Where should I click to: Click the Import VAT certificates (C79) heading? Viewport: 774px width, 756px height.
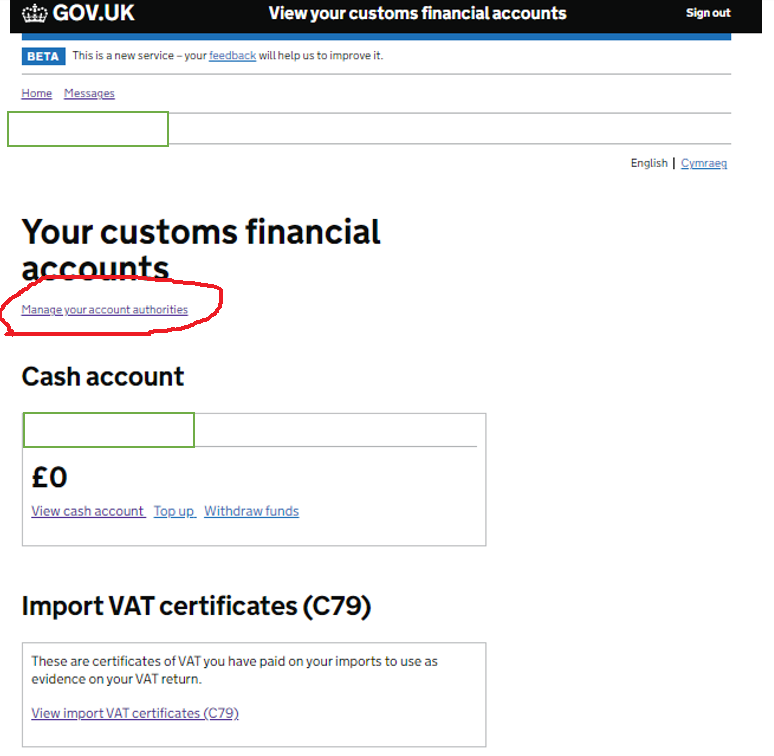[x=196, y=606]
